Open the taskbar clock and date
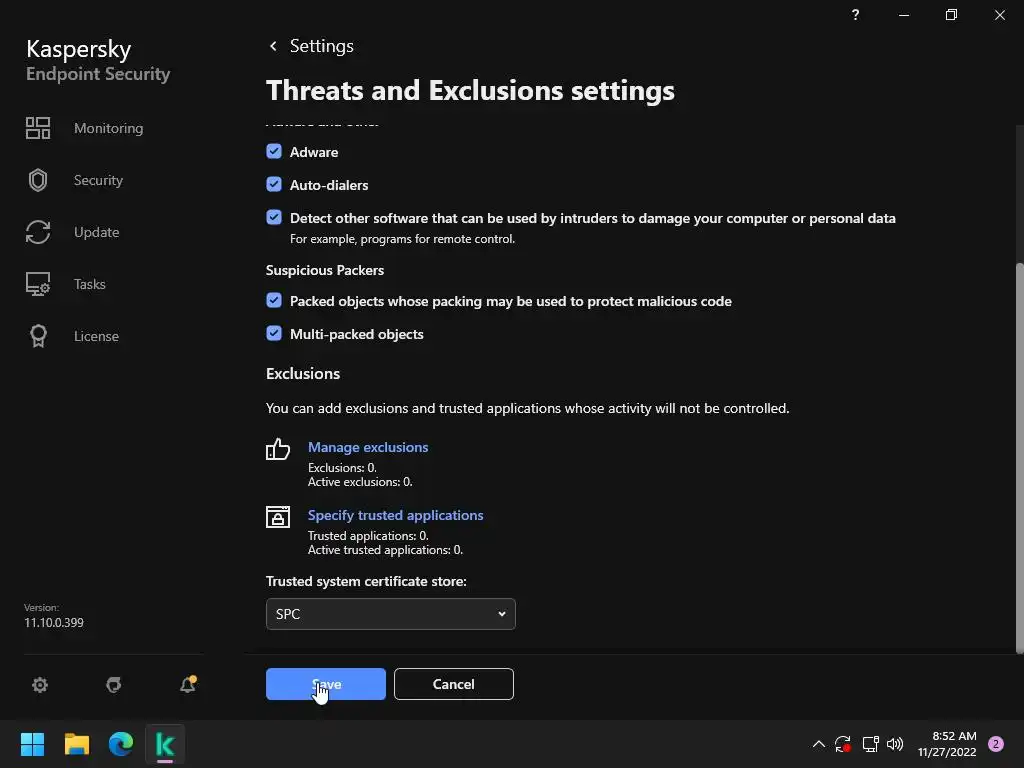 tap(947, 744)
